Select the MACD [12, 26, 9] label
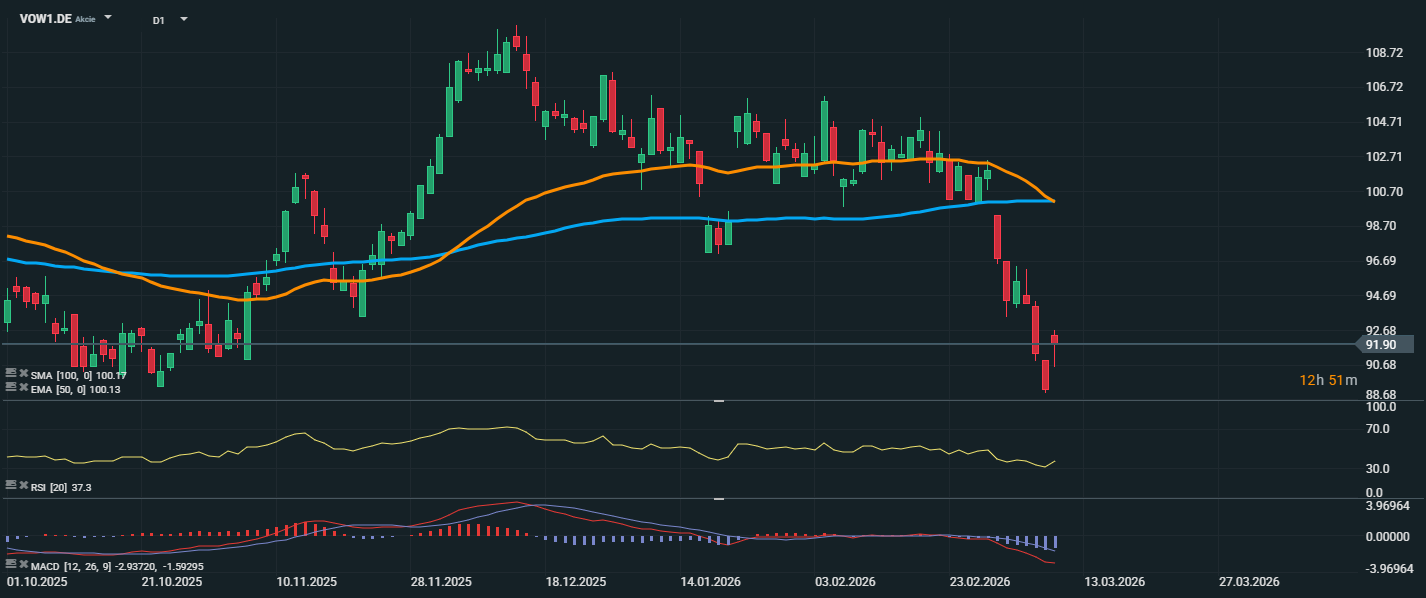Viewport: 1426px width, 598px height. click(x=69, y=566)
